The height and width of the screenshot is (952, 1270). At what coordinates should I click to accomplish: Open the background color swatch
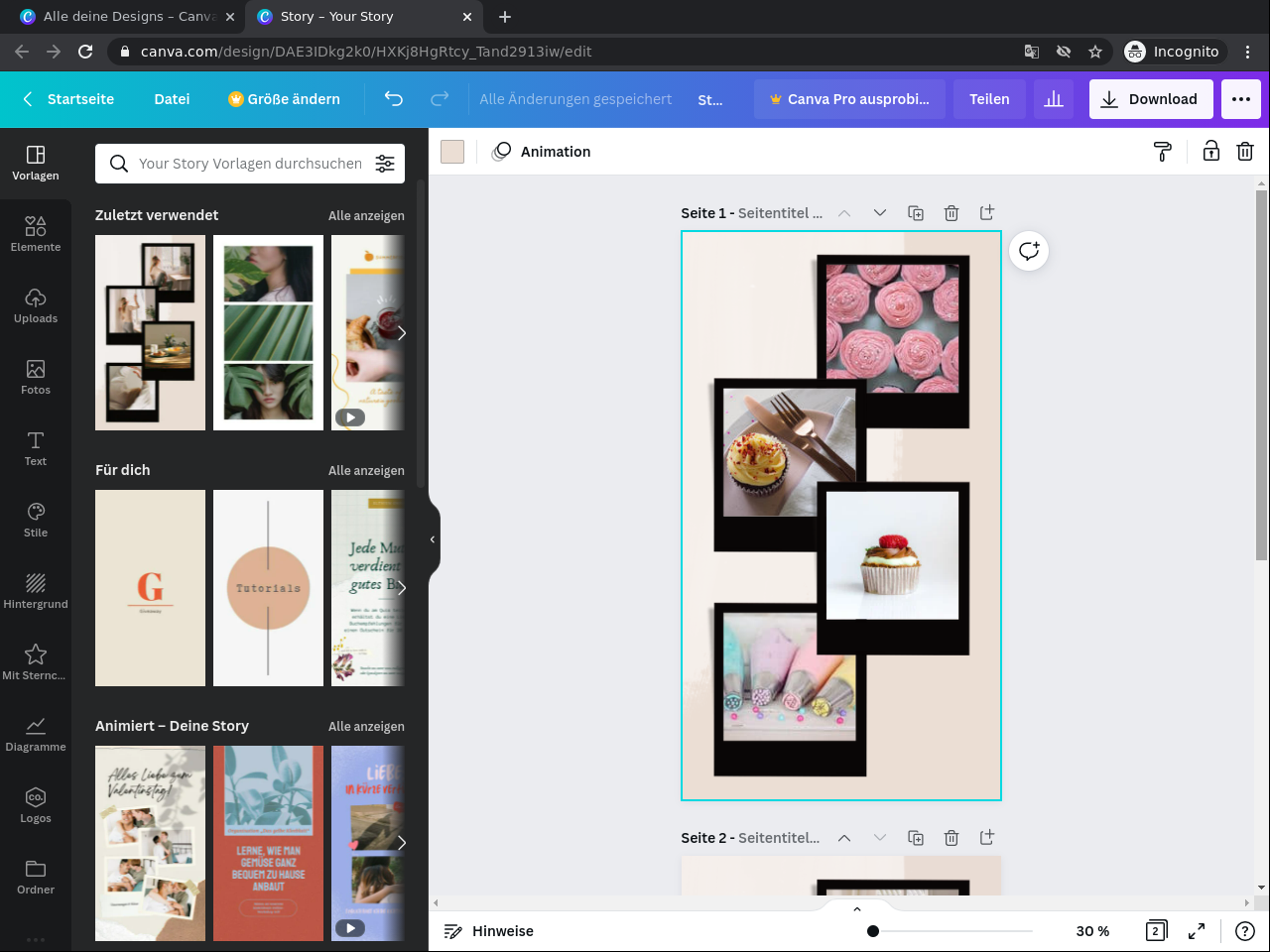452,152
